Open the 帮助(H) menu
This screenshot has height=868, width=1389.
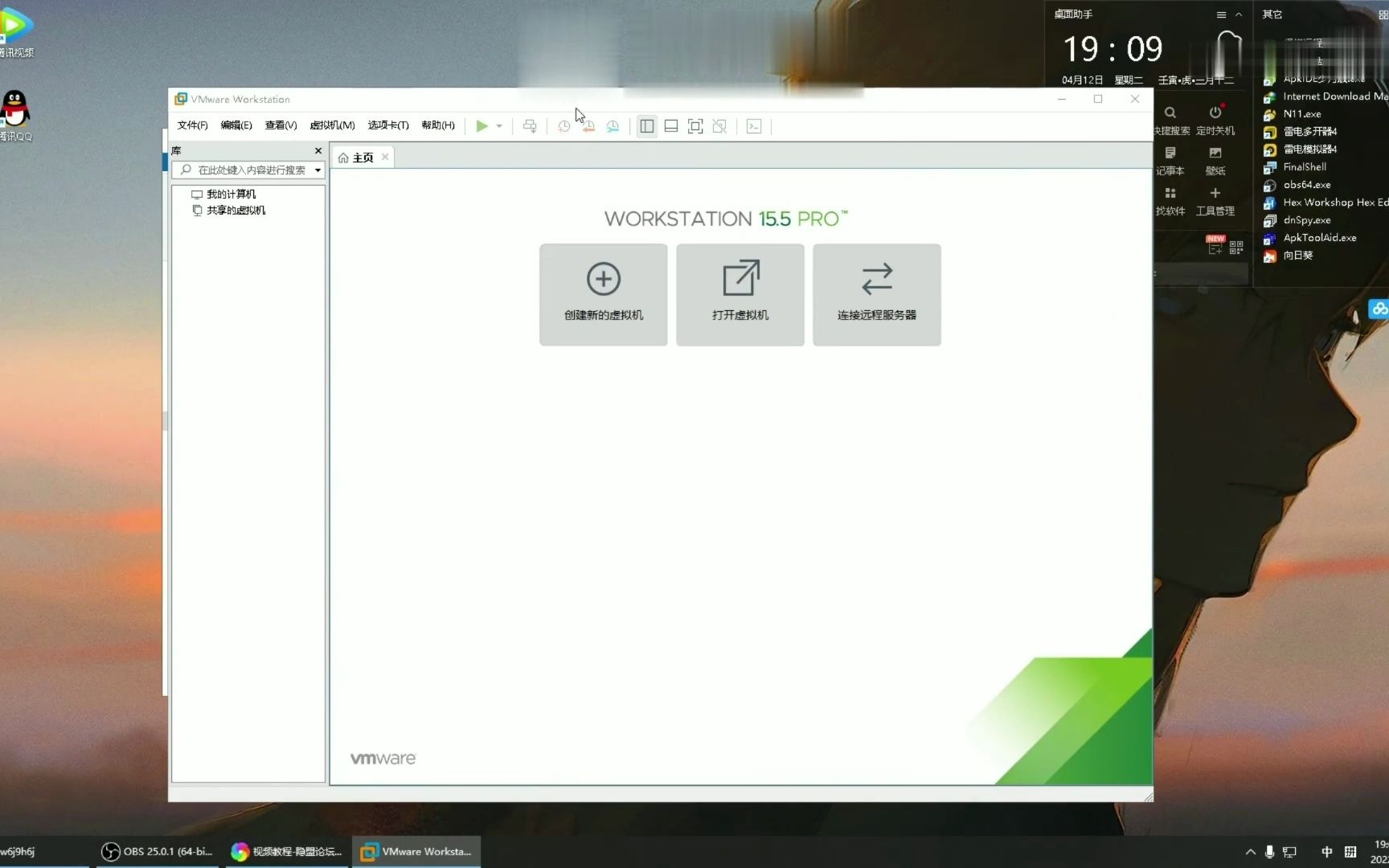coord(438,125)
